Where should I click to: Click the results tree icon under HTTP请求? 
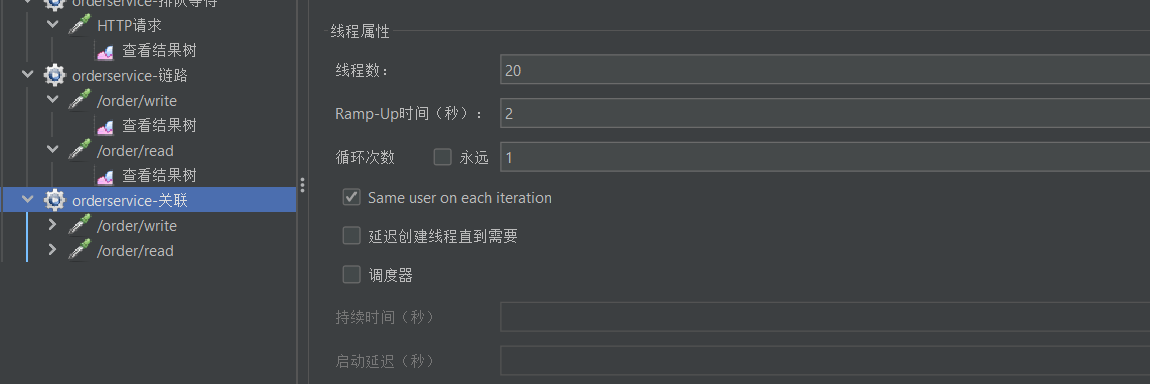[105, 51]
